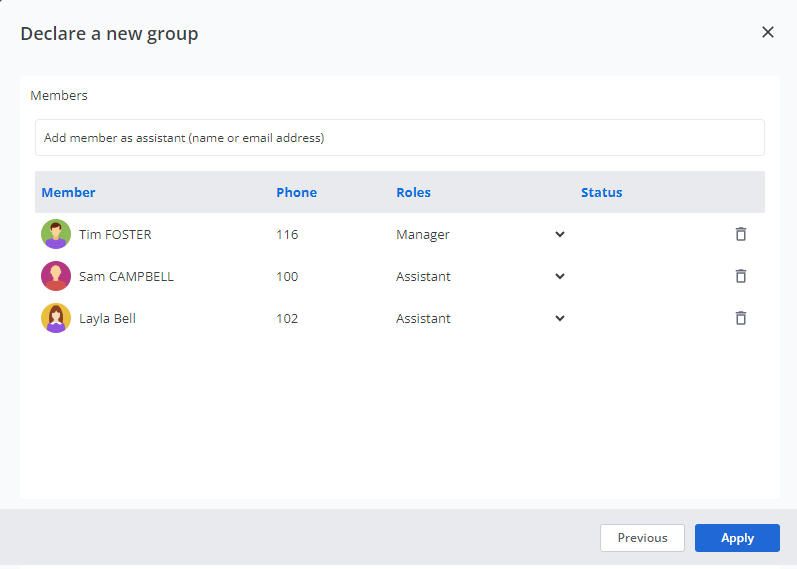Viewport: 797px width, 569px height.
Task: Click the Roles column header
Action: coord(413,192)
